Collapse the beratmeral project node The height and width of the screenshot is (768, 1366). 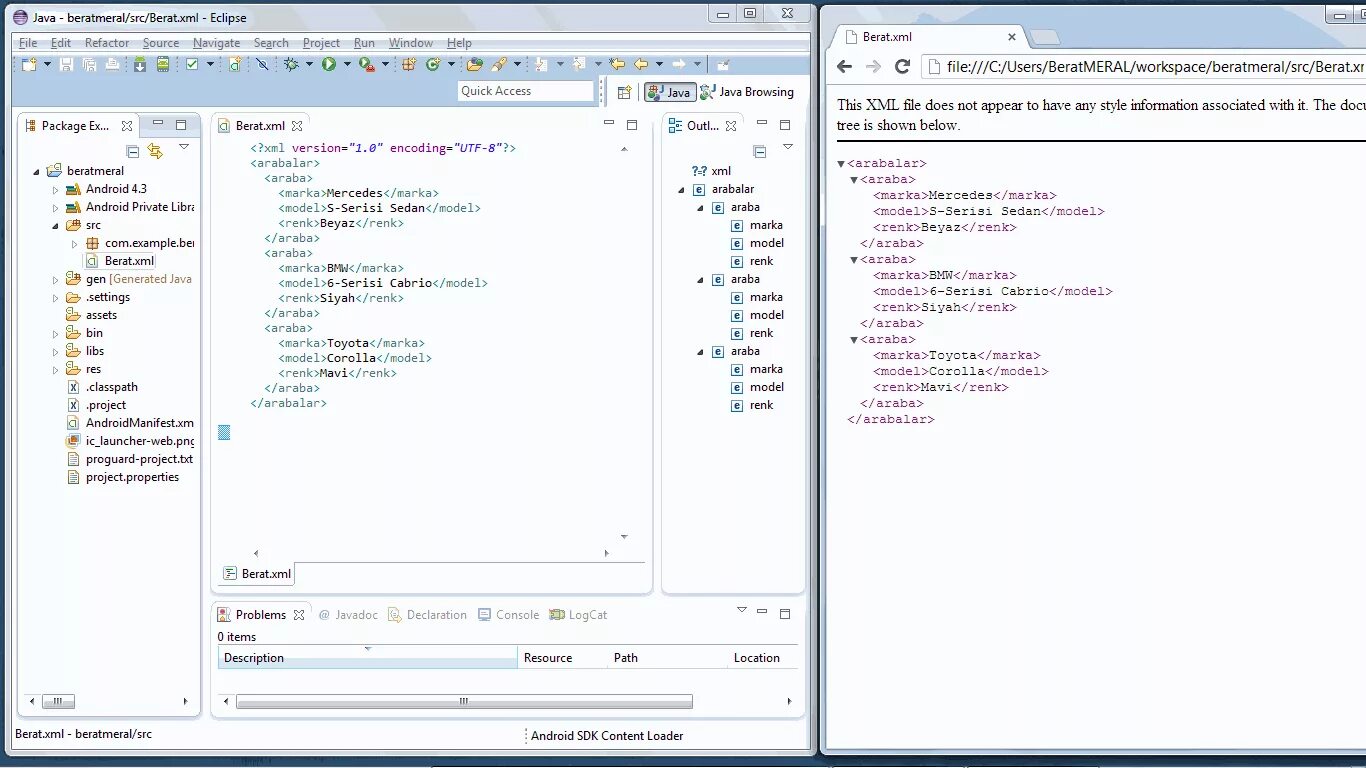(x=37, y=171)
